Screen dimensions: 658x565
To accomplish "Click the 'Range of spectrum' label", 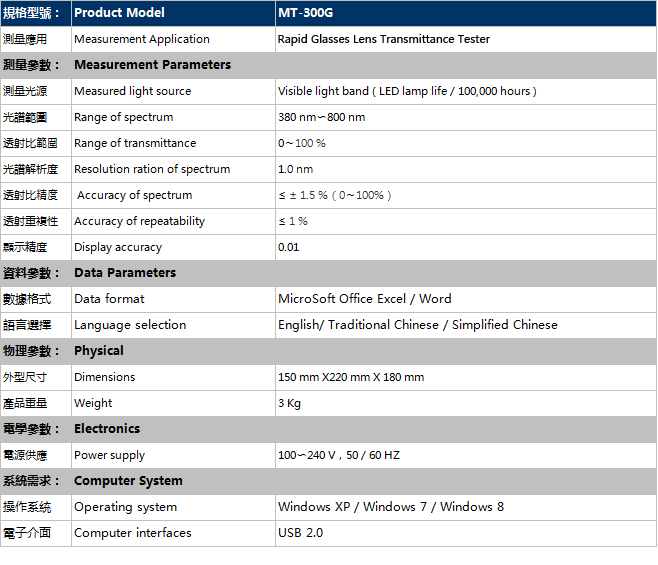I will [x=124, y=117].
